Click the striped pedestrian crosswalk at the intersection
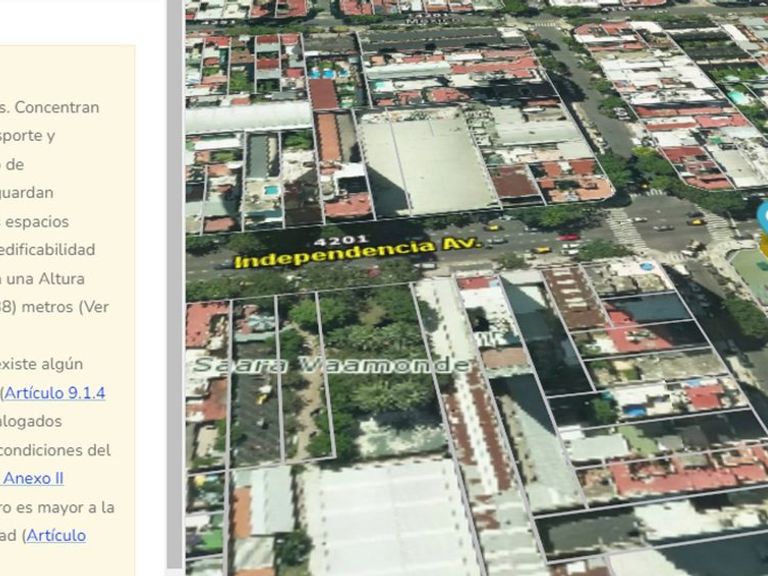This screenshot has width=768, height=576. pyautogui.click(x=627, y=232)
